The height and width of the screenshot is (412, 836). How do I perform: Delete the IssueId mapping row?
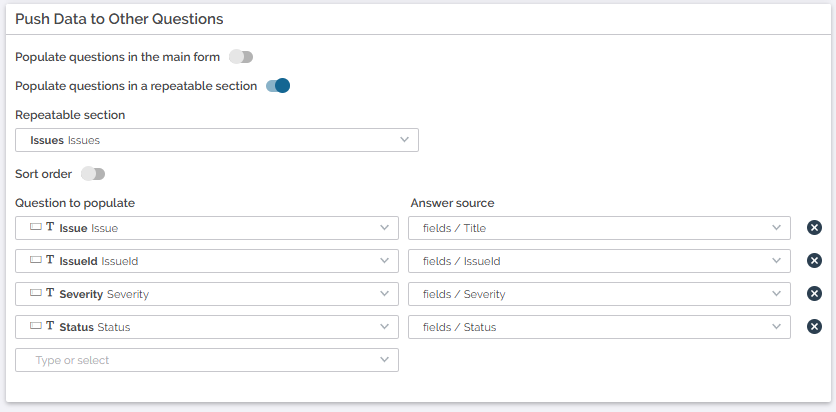point(814,261)
